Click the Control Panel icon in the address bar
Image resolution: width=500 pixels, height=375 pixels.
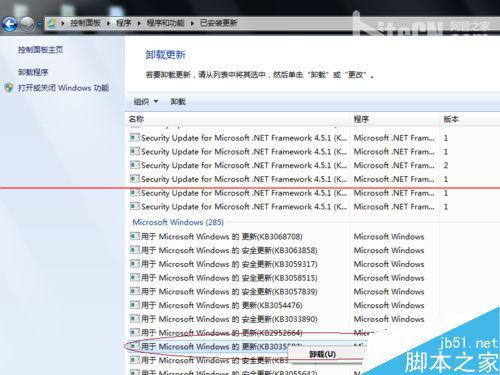pyautogui.click(x=52, y=23)
